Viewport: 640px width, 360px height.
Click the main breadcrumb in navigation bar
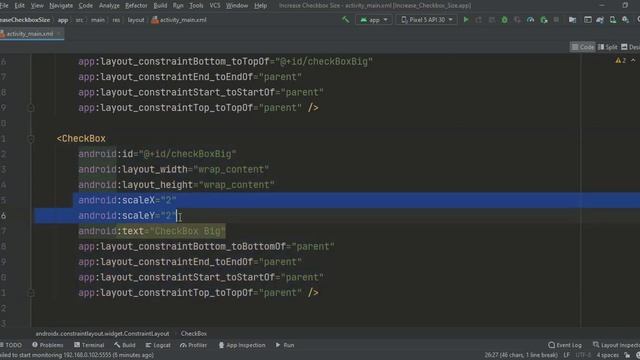[98, 20]
